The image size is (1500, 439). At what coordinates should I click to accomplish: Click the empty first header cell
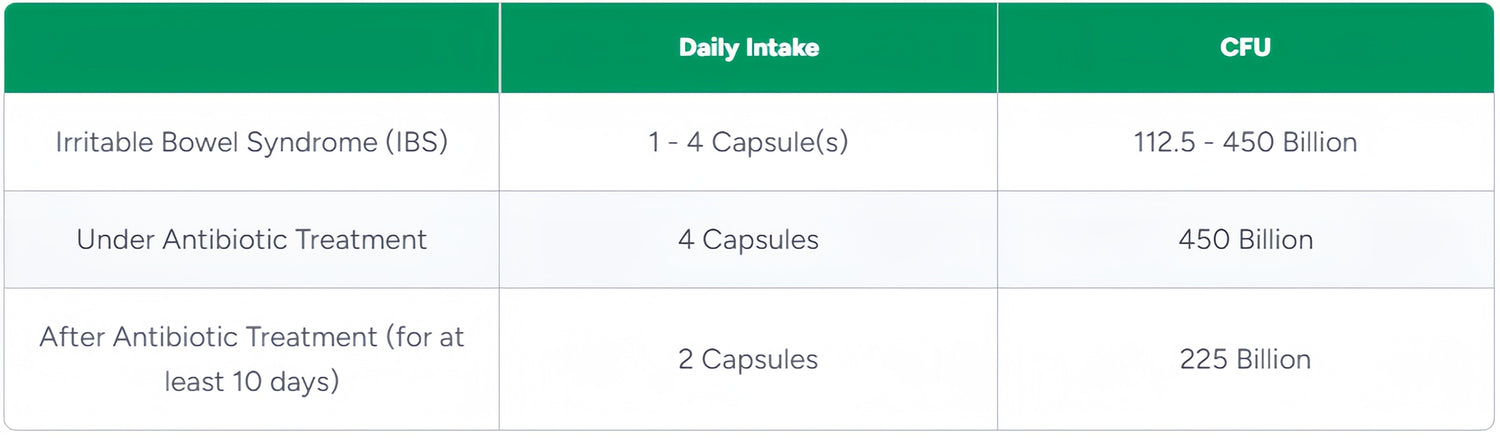[x=251, y=48]
